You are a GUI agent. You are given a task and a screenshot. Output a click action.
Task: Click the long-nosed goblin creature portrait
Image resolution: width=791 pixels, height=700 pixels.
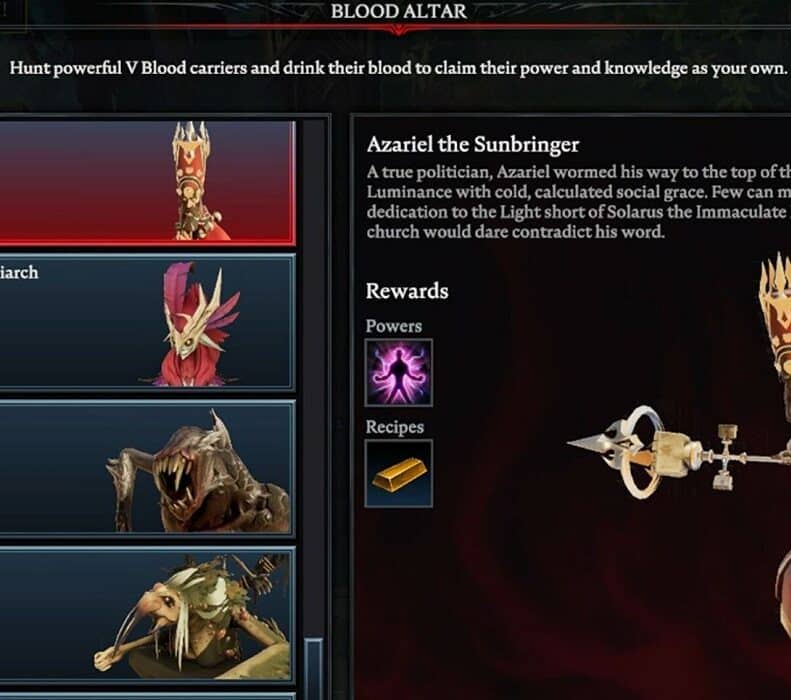point(192,616)
